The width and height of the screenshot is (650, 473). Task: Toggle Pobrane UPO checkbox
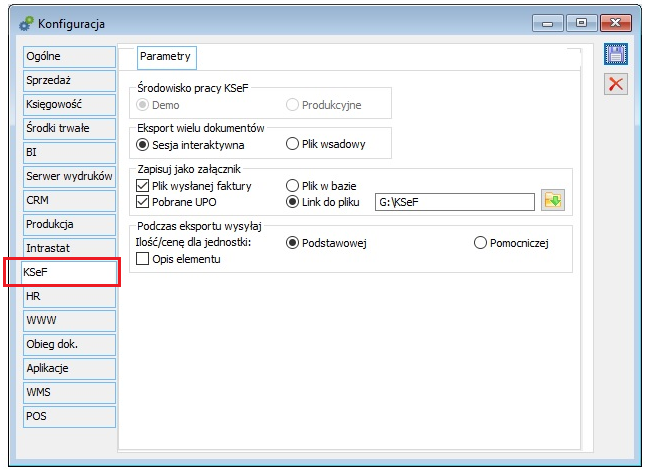[142, 202]
